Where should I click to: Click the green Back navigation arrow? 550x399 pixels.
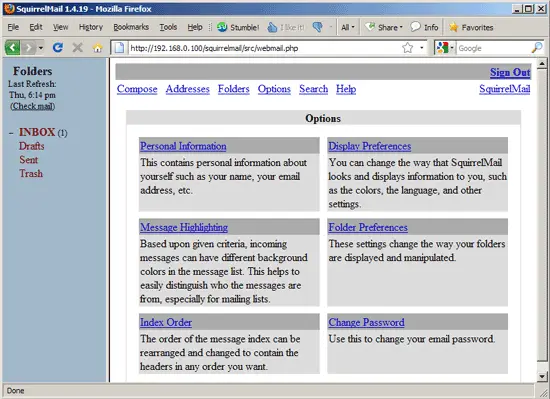(x=12, y=47)
